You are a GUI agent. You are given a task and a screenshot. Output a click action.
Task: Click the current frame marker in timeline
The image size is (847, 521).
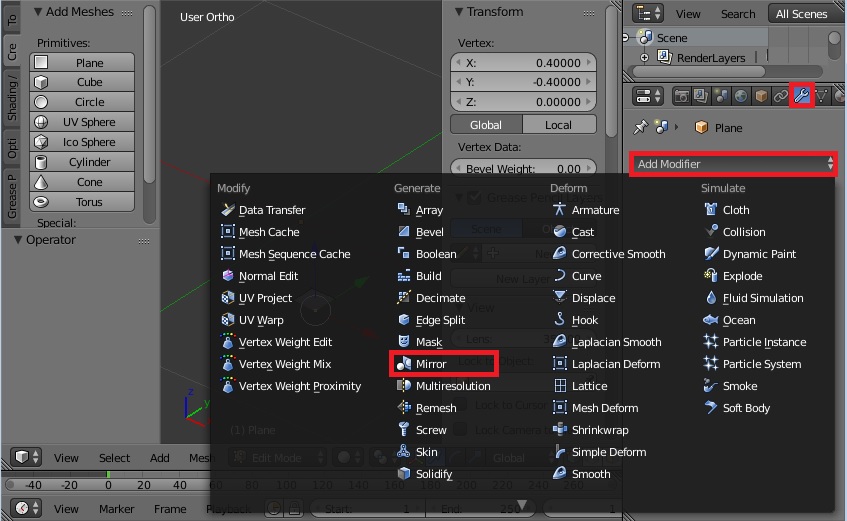(109, 476)
